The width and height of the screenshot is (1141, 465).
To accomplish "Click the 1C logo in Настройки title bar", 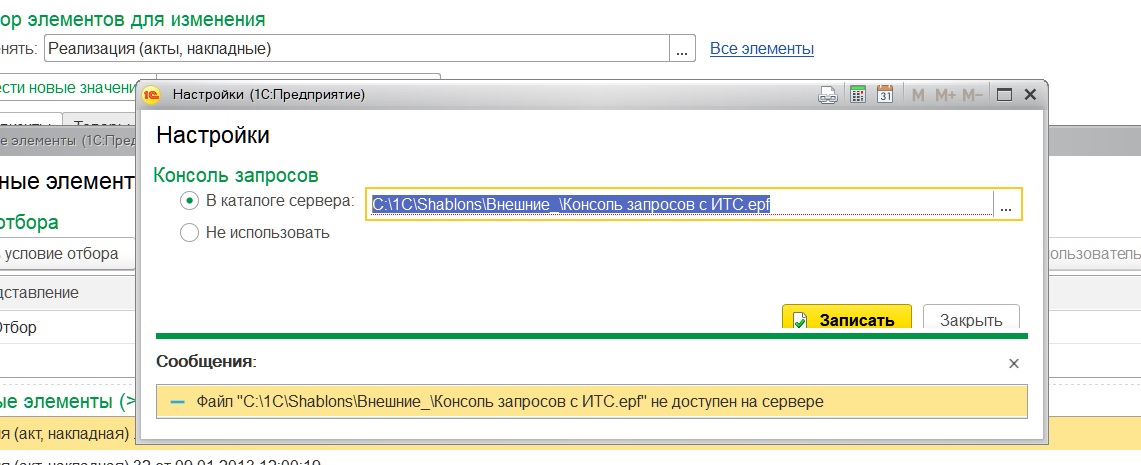I will click(153, 95).
